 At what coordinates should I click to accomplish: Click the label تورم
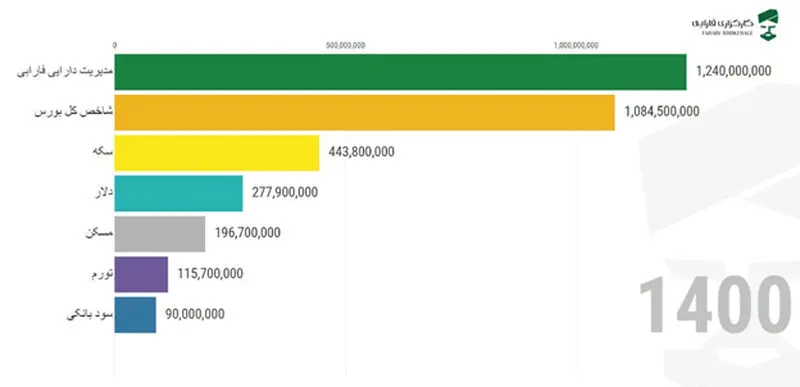(102, 274)
